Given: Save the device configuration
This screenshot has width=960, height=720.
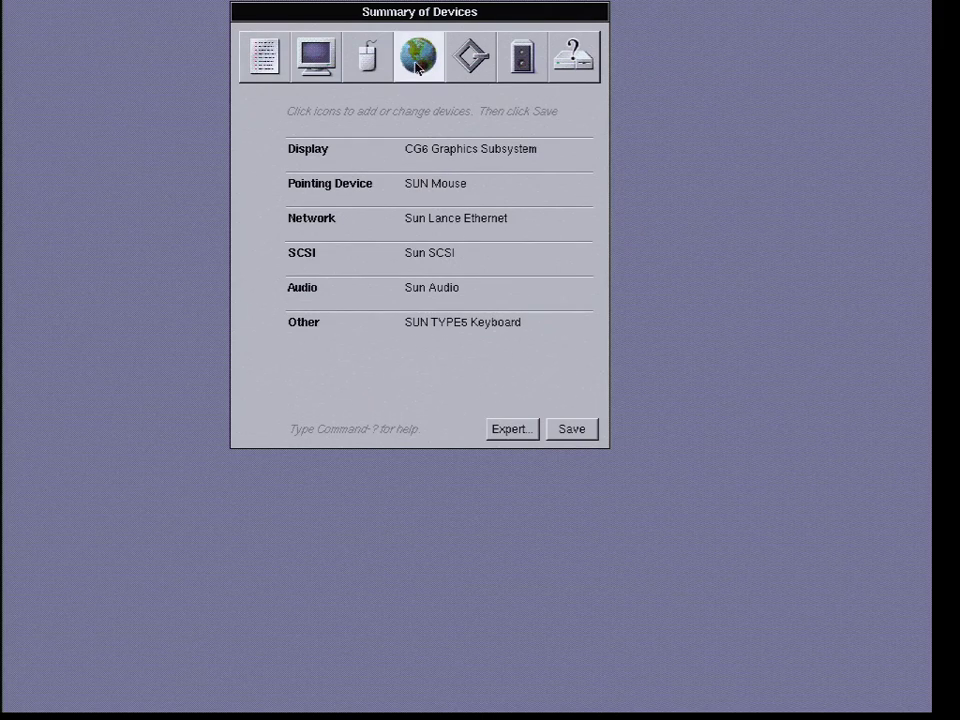Looking at the screenshot, I should tap(572, 429).
